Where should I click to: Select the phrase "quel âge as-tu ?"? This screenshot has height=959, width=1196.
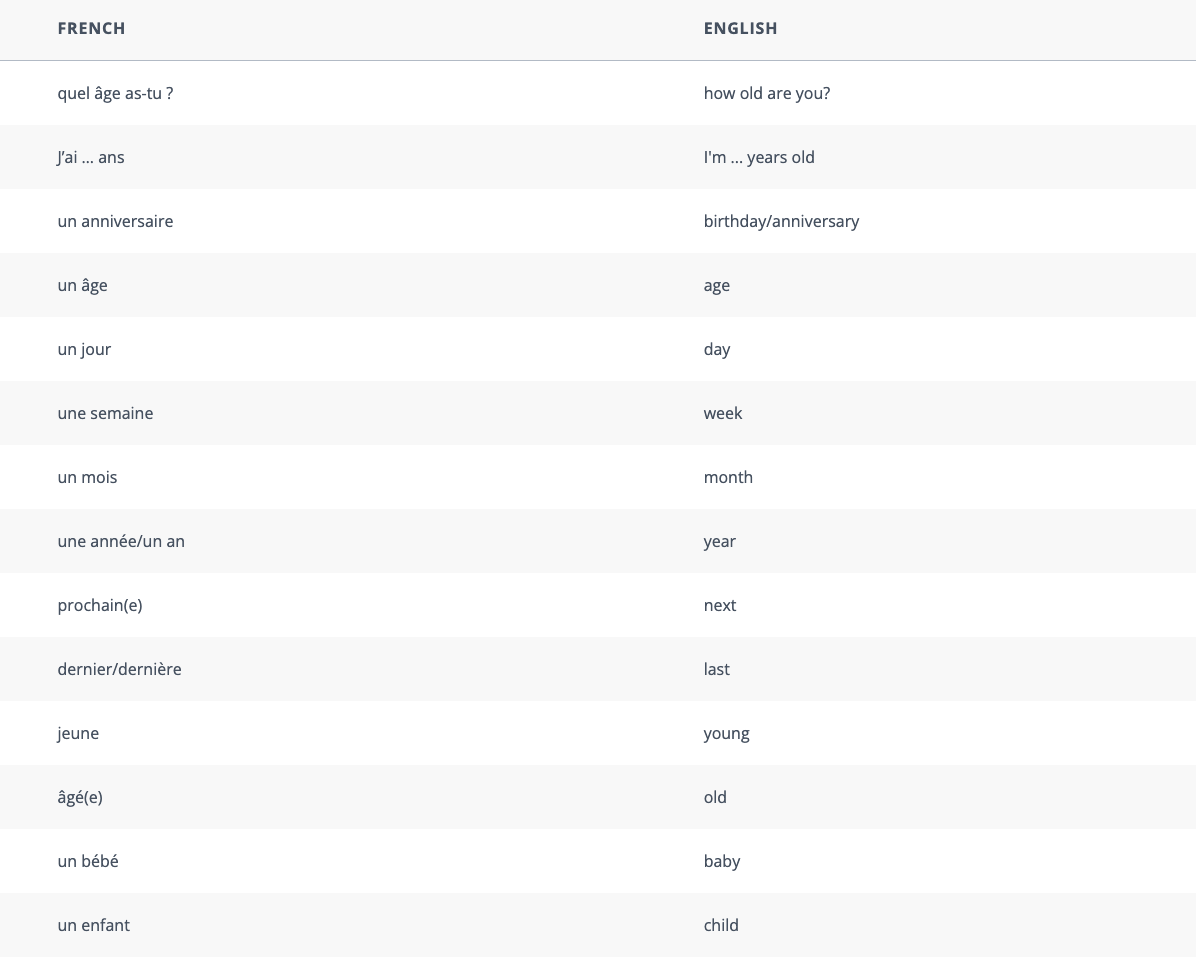(115, 93)
